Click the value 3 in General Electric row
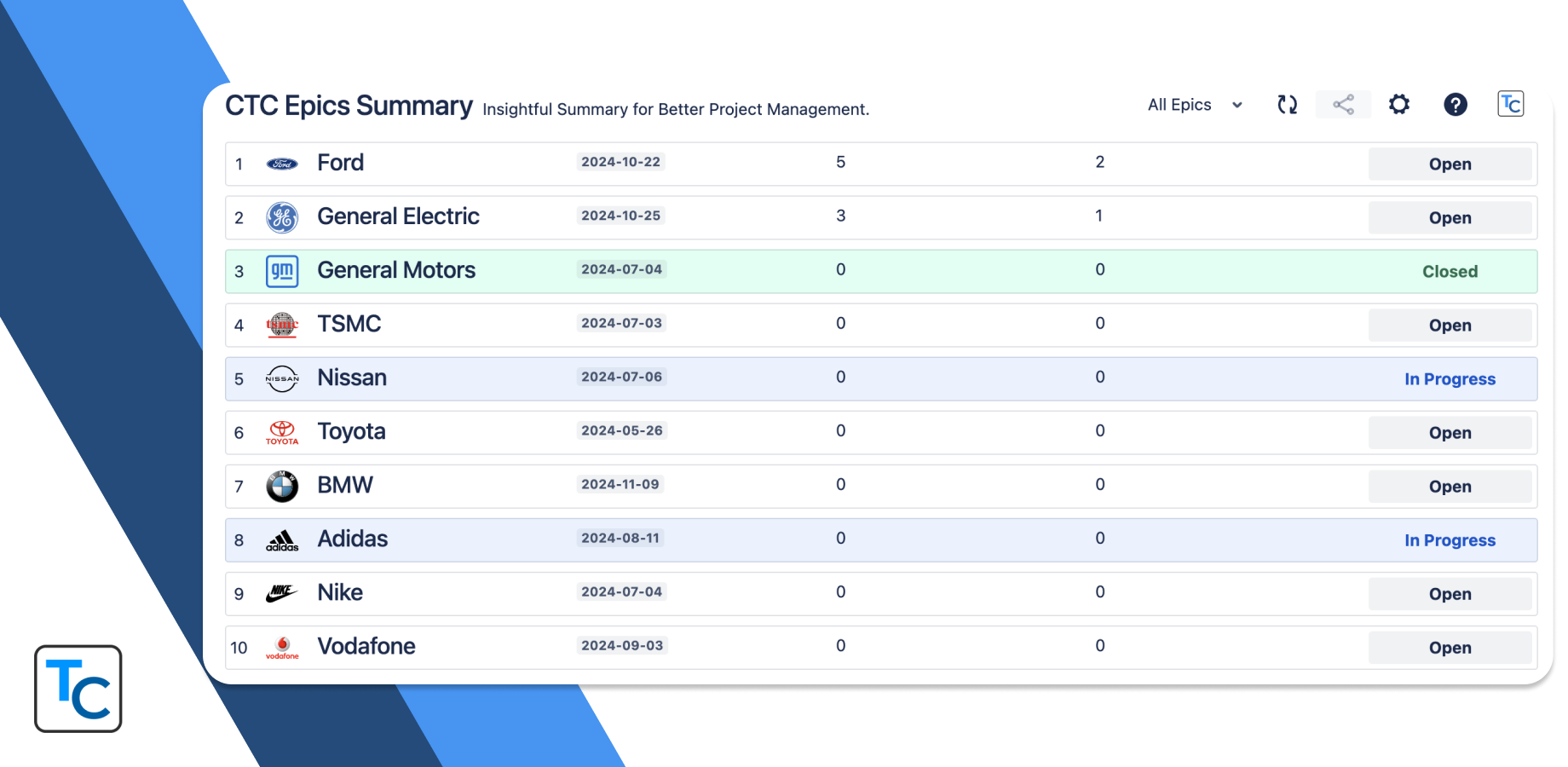This screenshot has width=1568, height=767. point(840,216)
